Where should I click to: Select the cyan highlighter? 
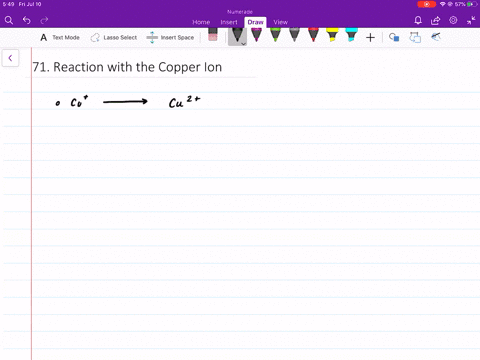pos(351,35)
